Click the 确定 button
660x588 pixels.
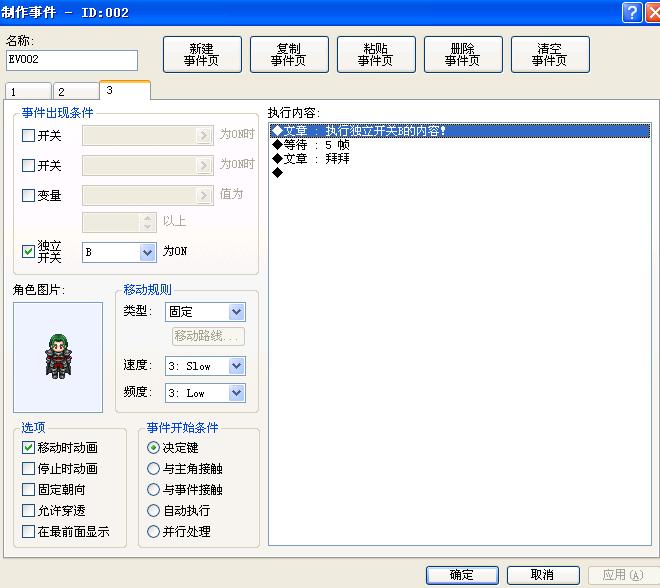pyautogui.click(x=462, y=575)
